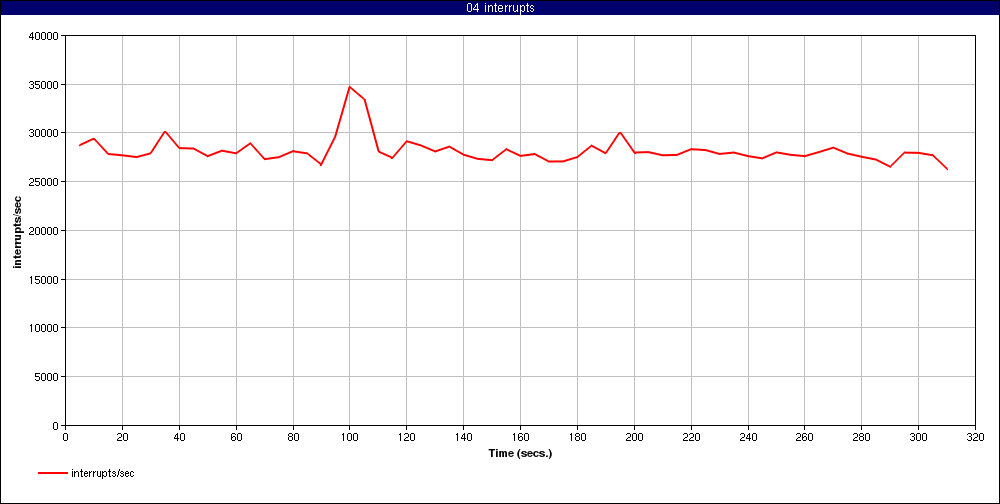Click the line's last data point at 310 seconds
Screen dimensions: 1000x504
pos(947,169)
